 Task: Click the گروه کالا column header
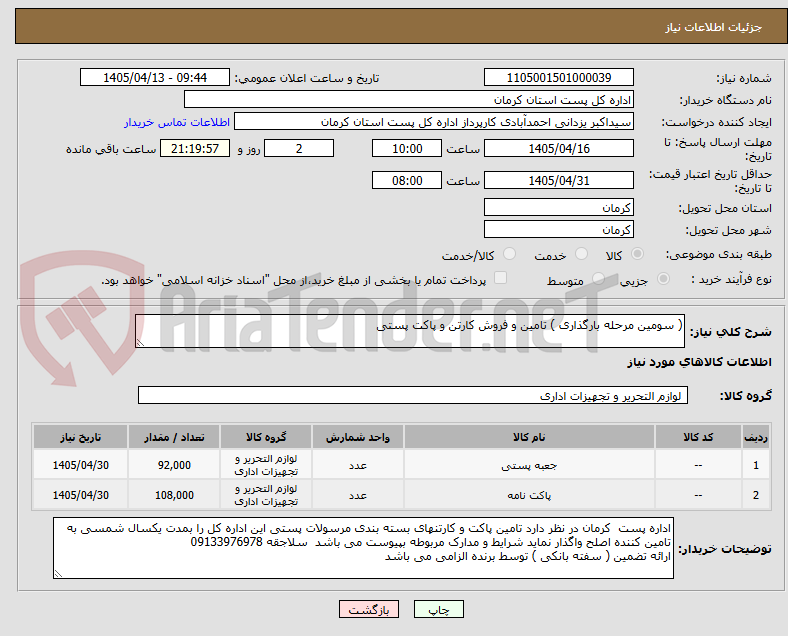[x=266, y=437]
